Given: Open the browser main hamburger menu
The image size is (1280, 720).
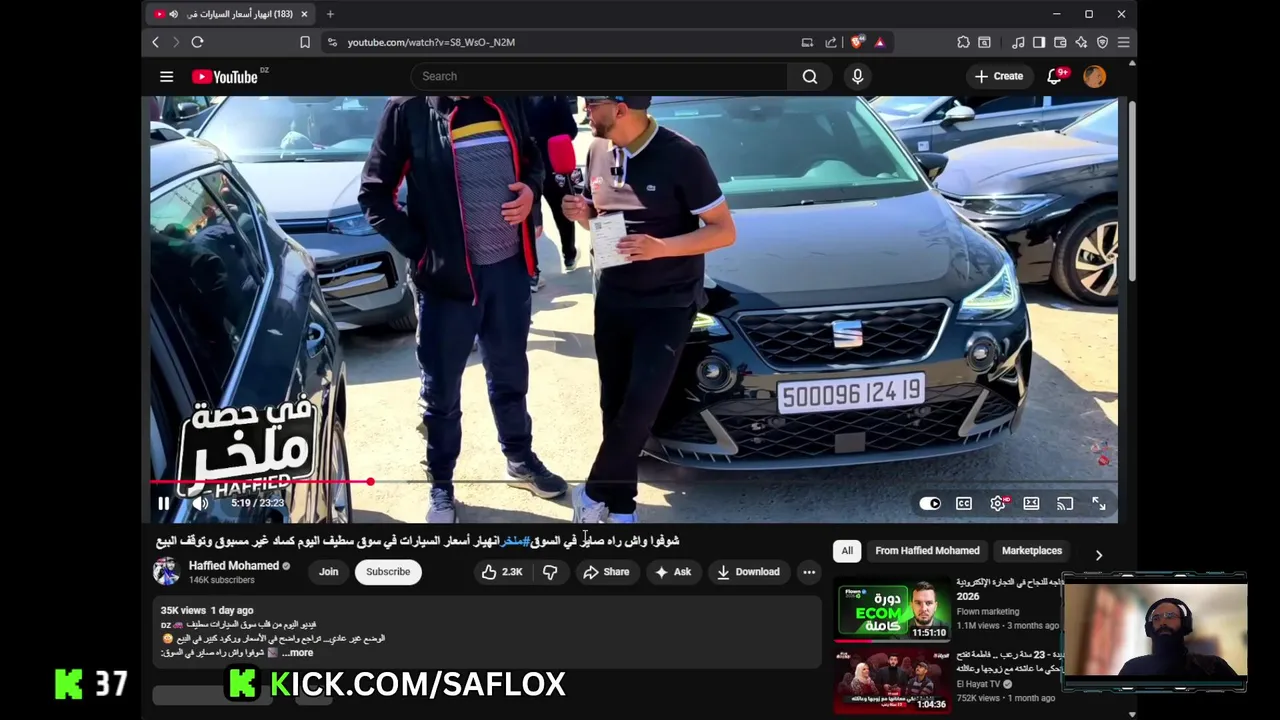Looking at the screenshot, I should [x=1123, y=42].
